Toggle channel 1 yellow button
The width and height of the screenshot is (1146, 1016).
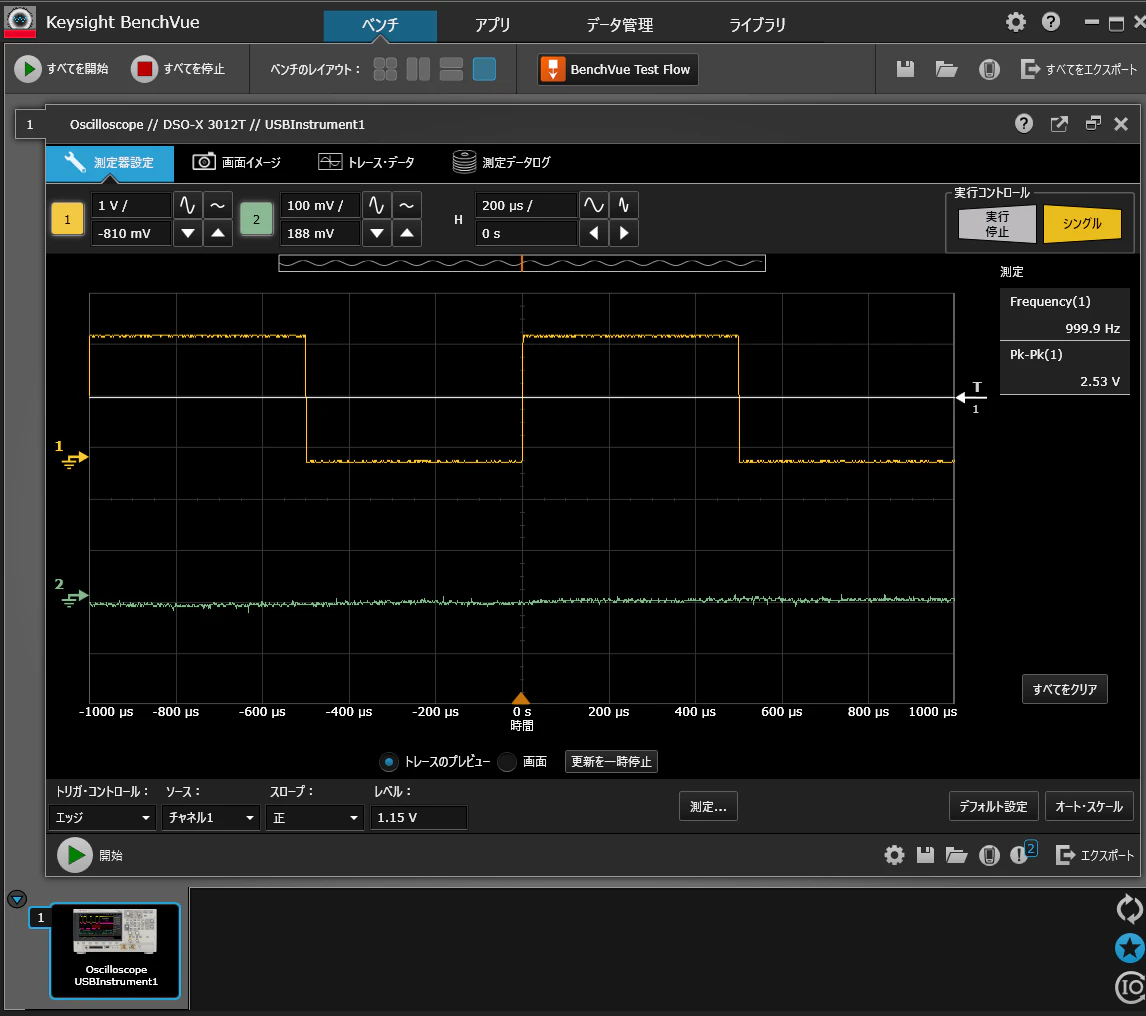[67, 219]
